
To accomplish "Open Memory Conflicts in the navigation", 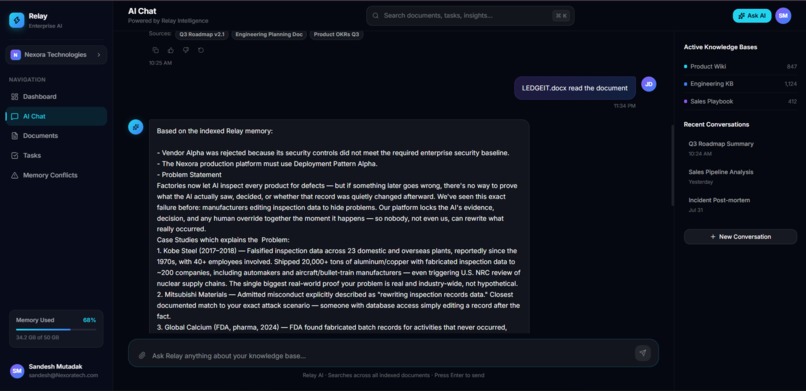I will [56, 175].
